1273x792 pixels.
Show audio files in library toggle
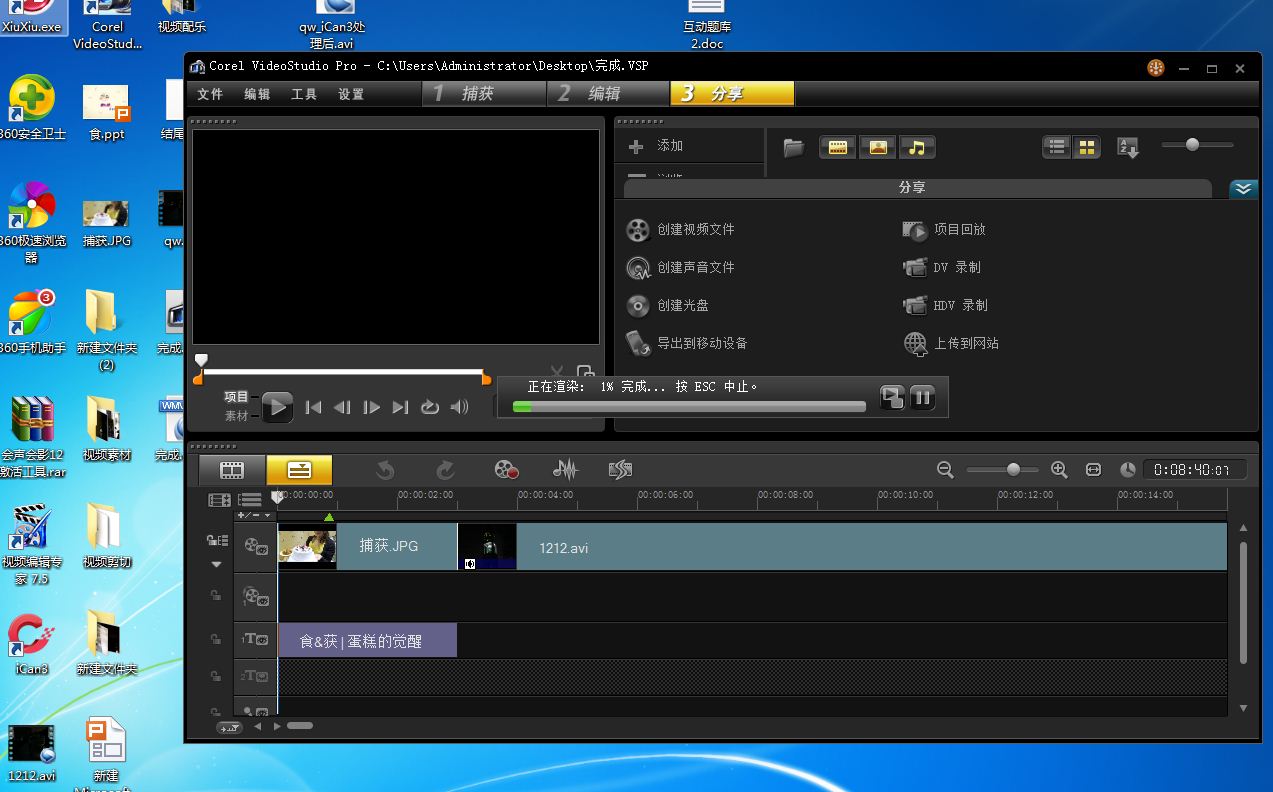click(916, 147)
